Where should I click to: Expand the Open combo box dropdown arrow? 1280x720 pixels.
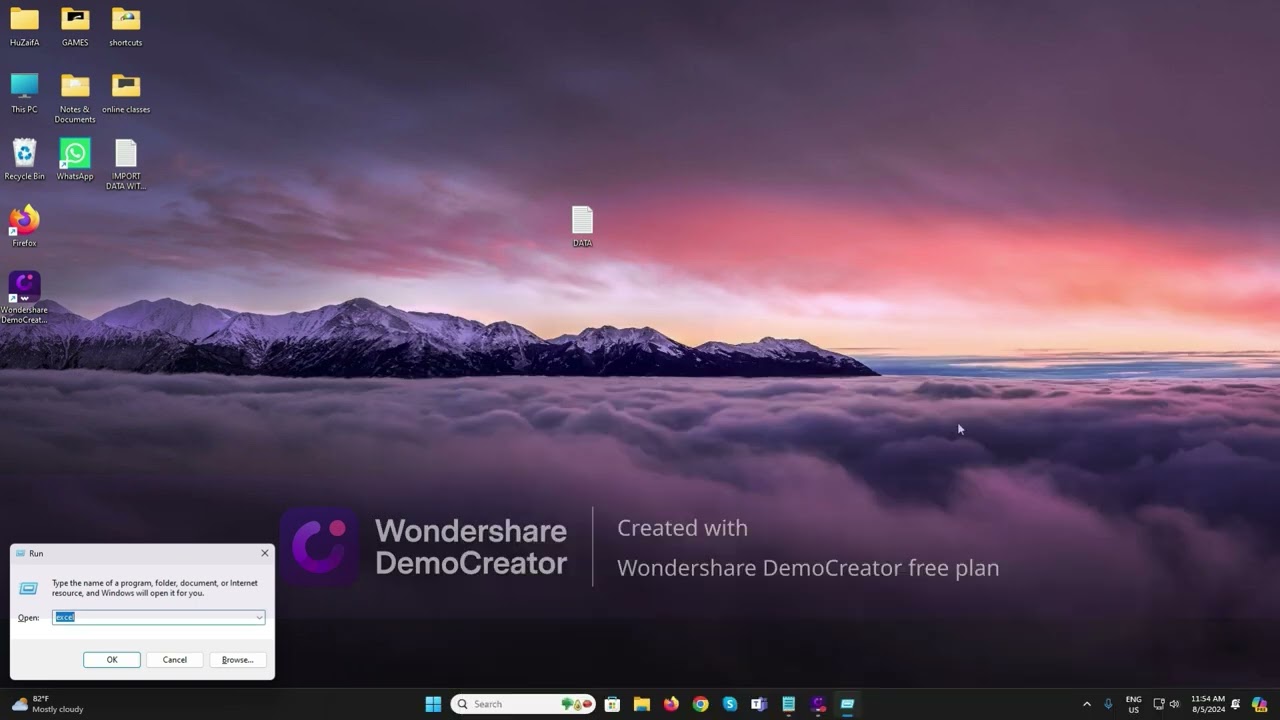point(259,617)
